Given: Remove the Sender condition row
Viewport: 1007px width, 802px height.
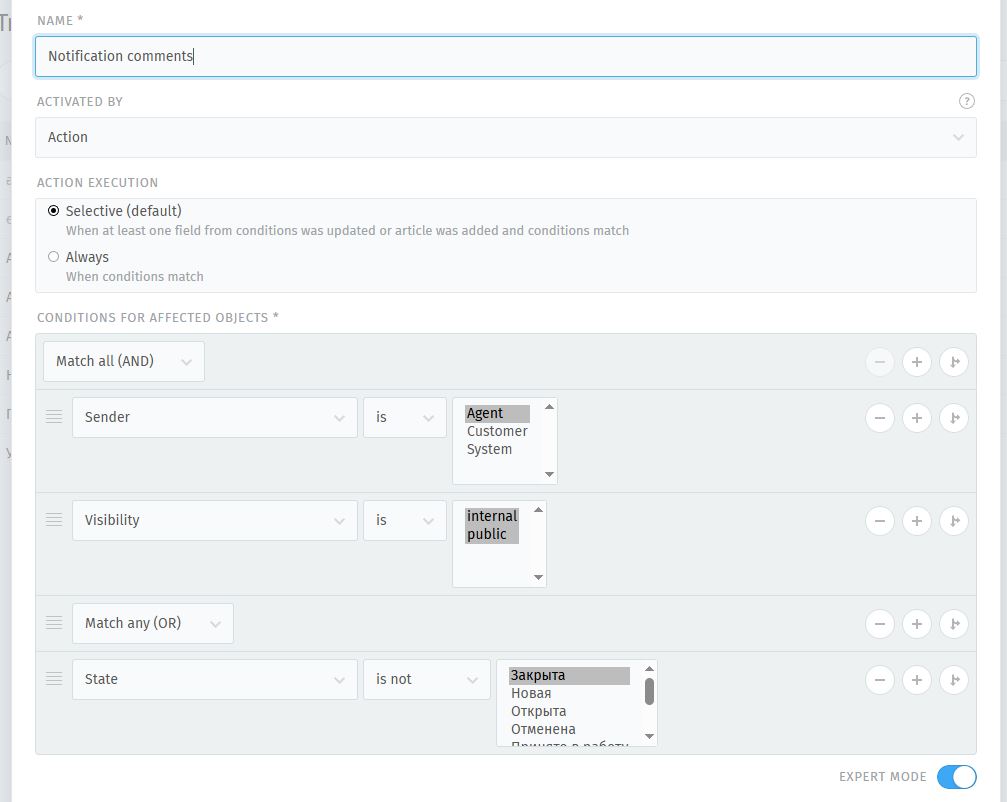Looking at the screenshot, I should 879,418.
